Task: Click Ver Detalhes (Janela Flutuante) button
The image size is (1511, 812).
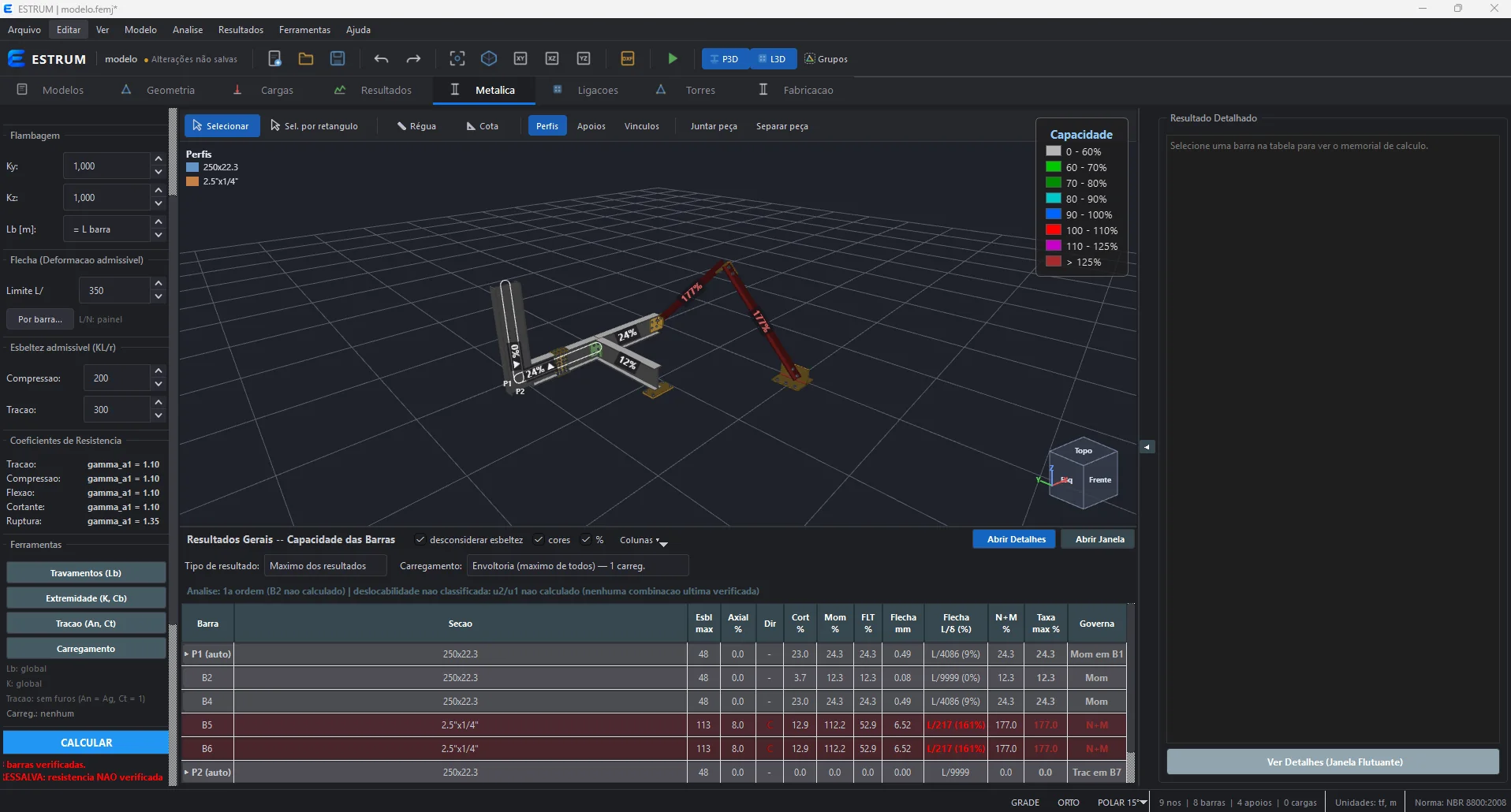Action: (1334, 762)
